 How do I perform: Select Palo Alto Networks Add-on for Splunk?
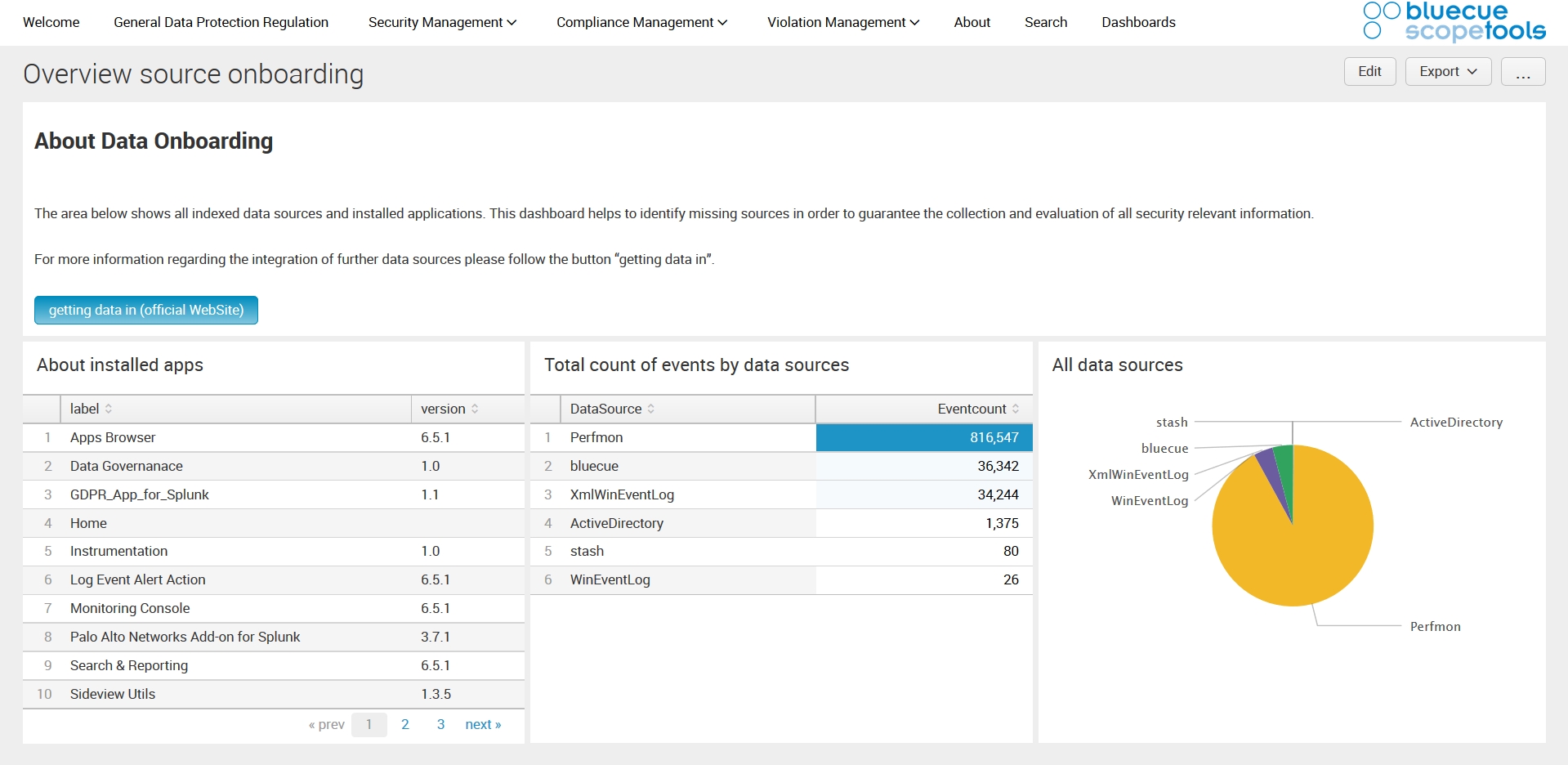(274, 637)
